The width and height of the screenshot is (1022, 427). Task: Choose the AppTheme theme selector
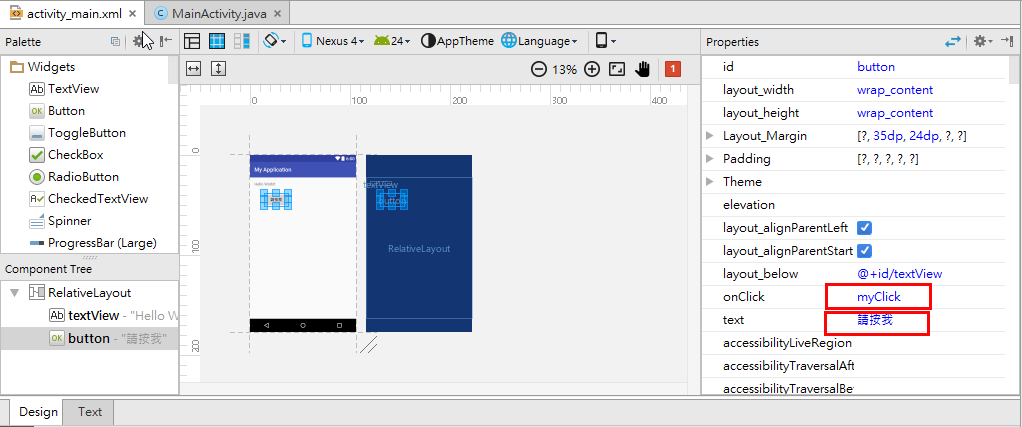tap(458, 41)
